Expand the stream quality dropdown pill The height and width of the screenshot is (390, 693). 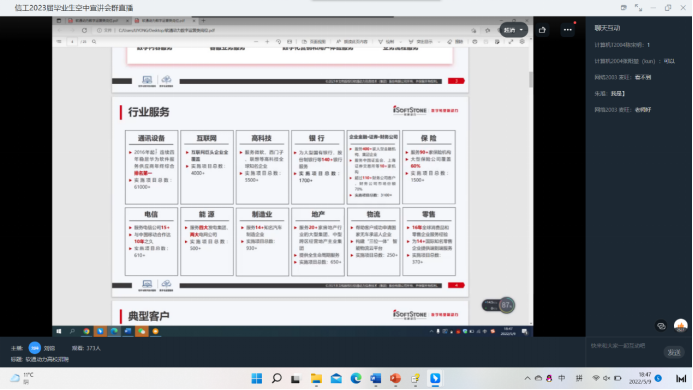(513, 30)
